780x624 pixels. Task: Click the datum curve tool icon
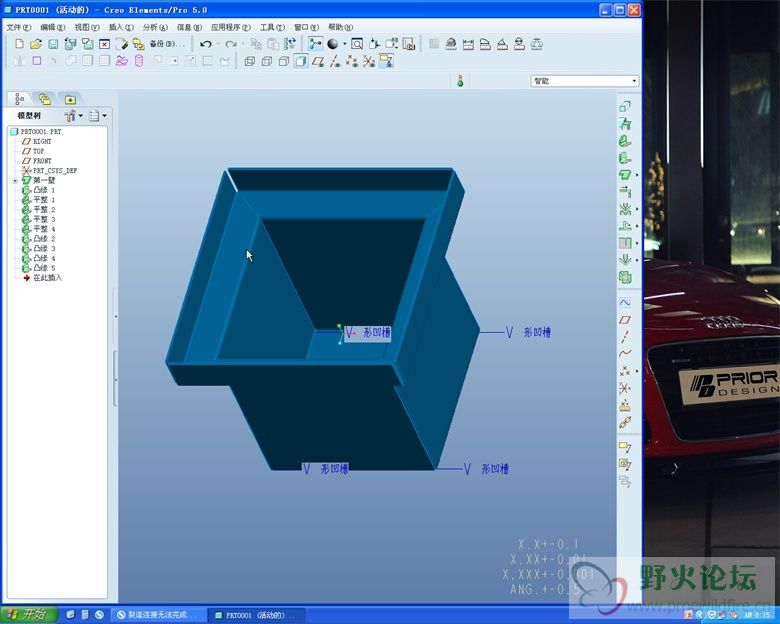[625, 354]
